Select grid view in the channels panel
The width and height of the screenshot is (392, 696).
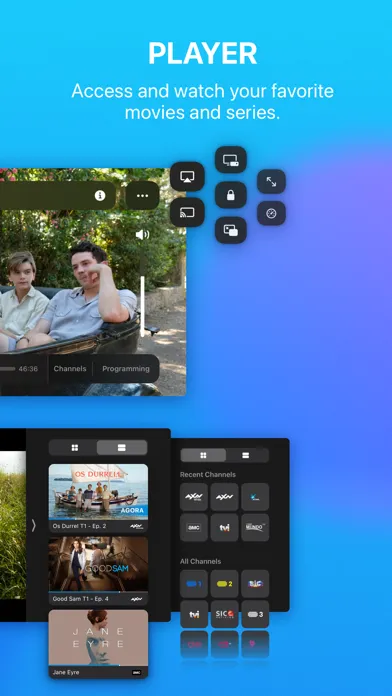(x=203, y=455)
